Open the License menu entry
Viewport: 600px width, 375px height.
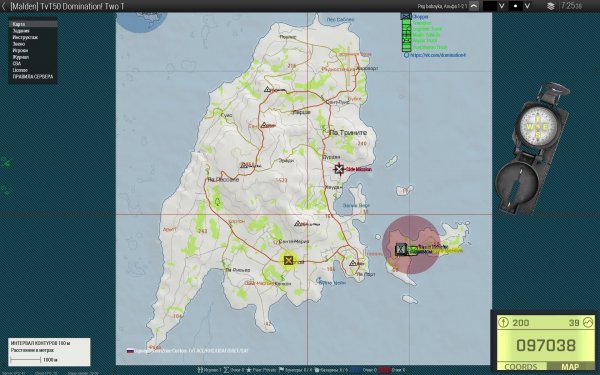pyautogui.click(x=33, y=70)
